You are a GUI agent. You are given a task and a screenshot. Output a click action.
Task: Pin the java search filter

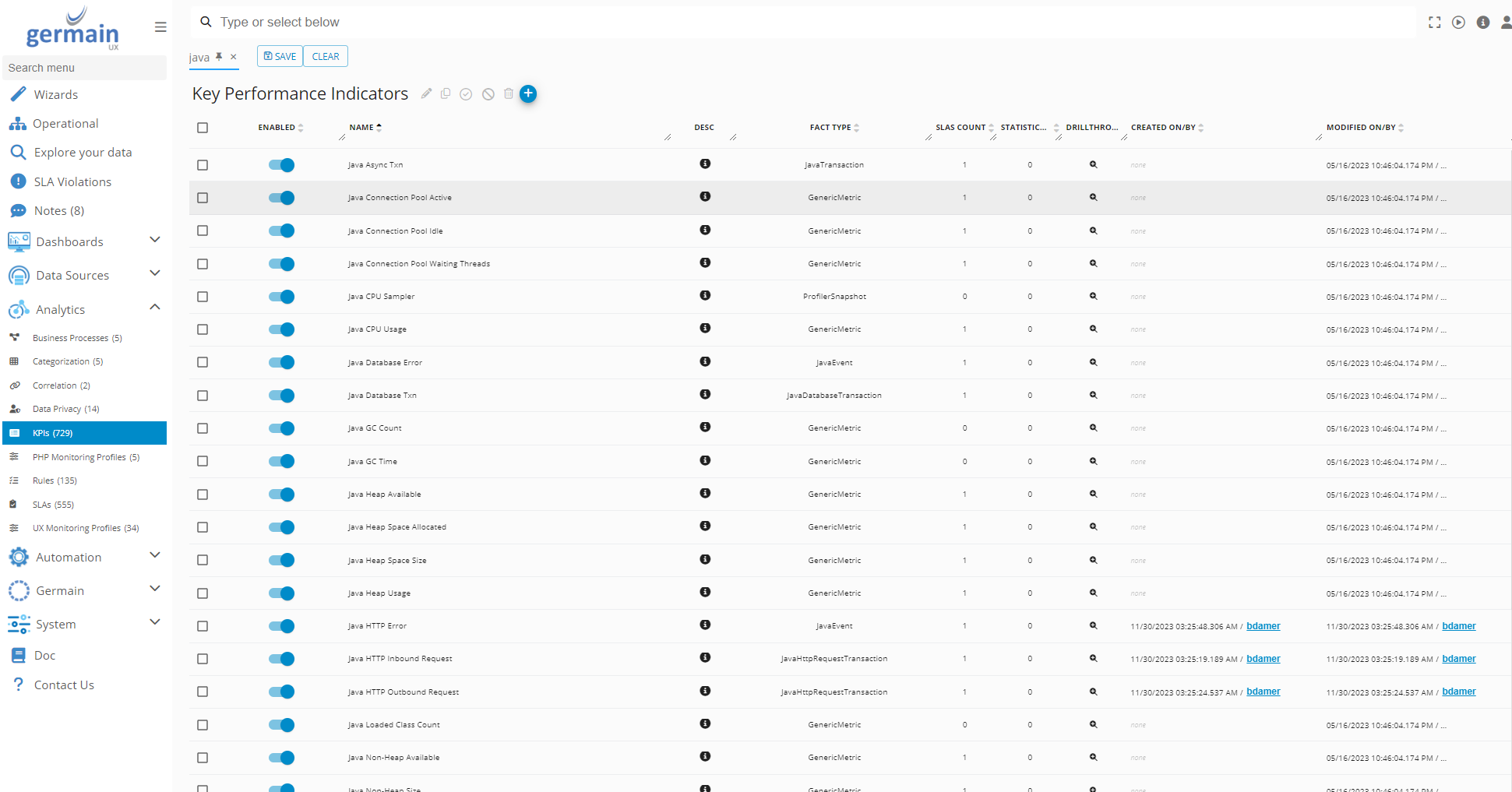219,56
